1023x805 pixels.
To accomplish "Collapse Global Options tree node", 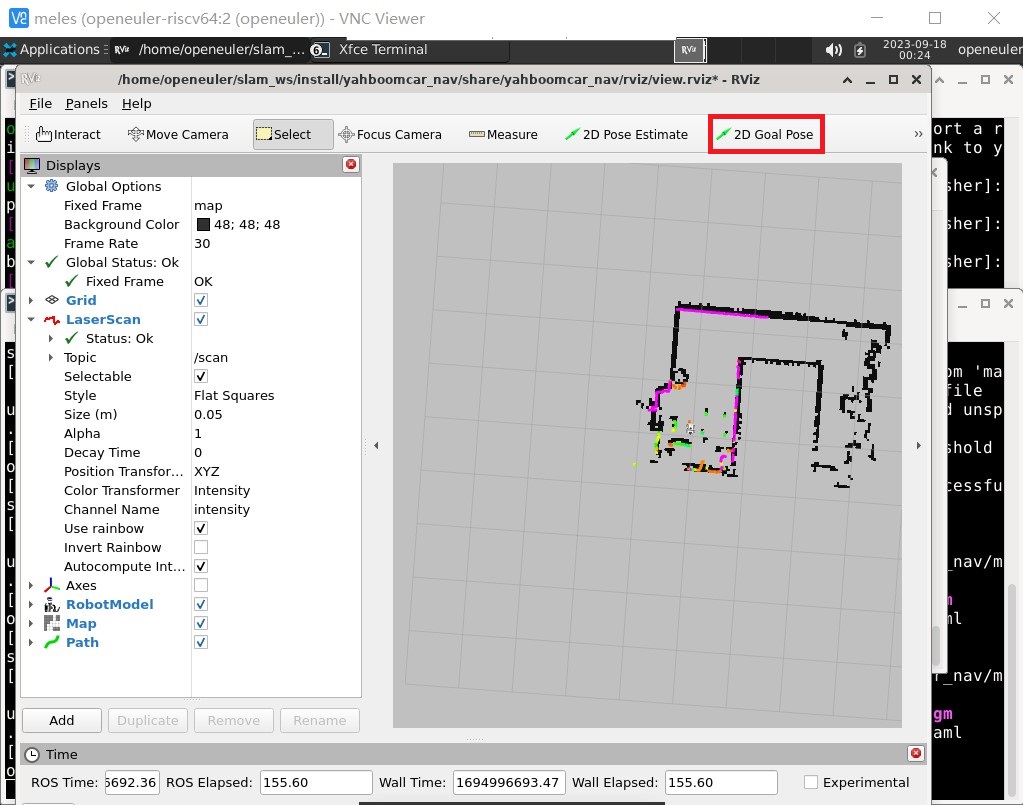I will coord(31,187).
